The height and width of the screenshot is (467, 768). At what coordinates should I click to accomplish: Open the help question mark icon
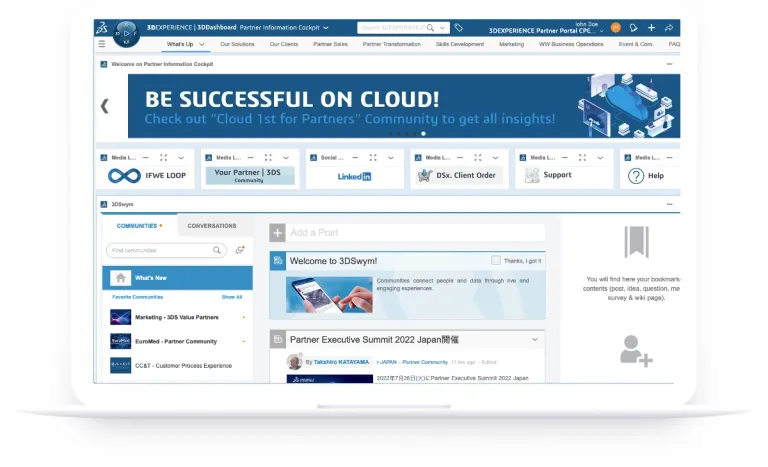click(x=636, y=176)
